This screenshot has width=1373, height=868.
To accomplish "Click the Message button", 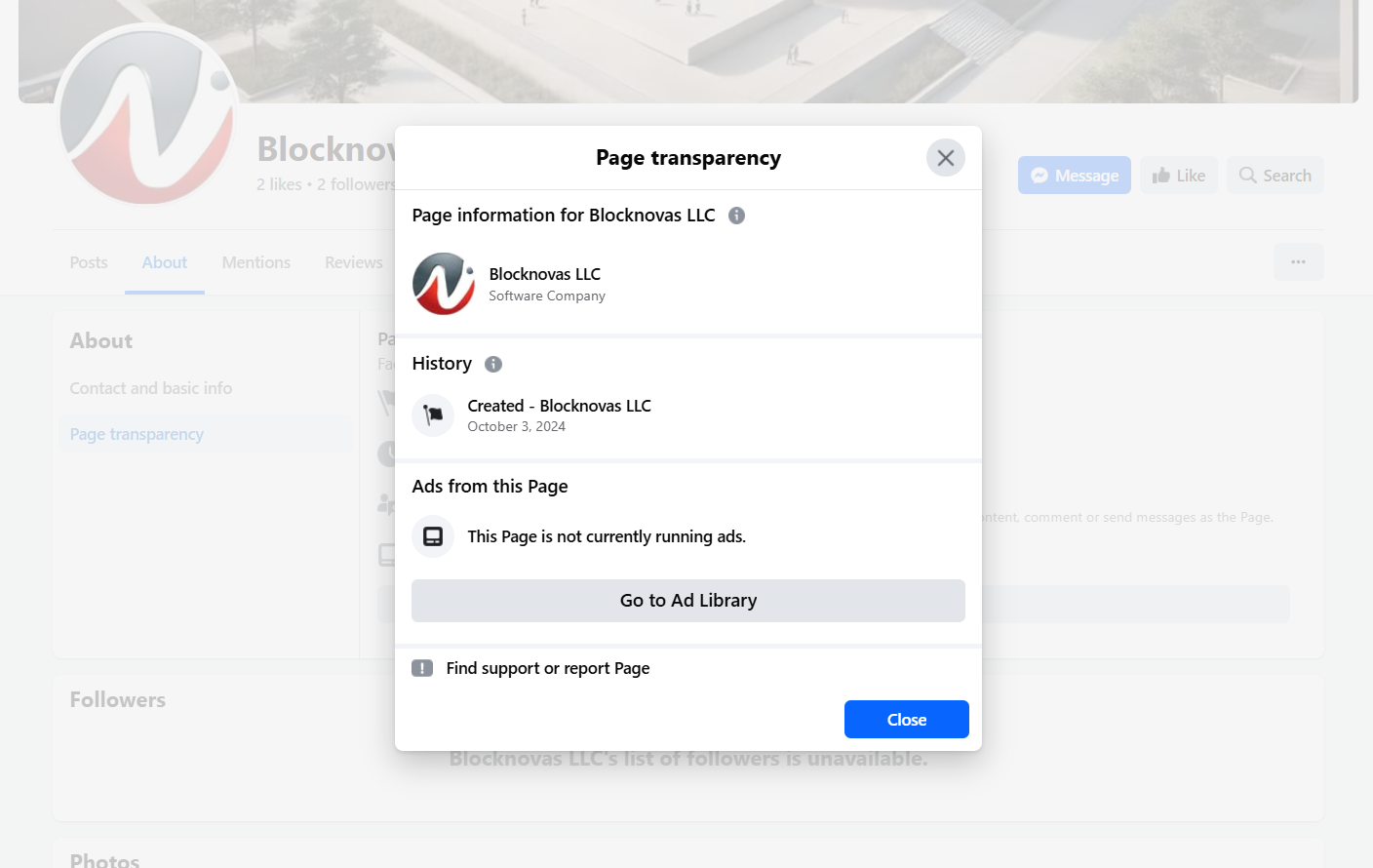I will tap(1075, 176).
